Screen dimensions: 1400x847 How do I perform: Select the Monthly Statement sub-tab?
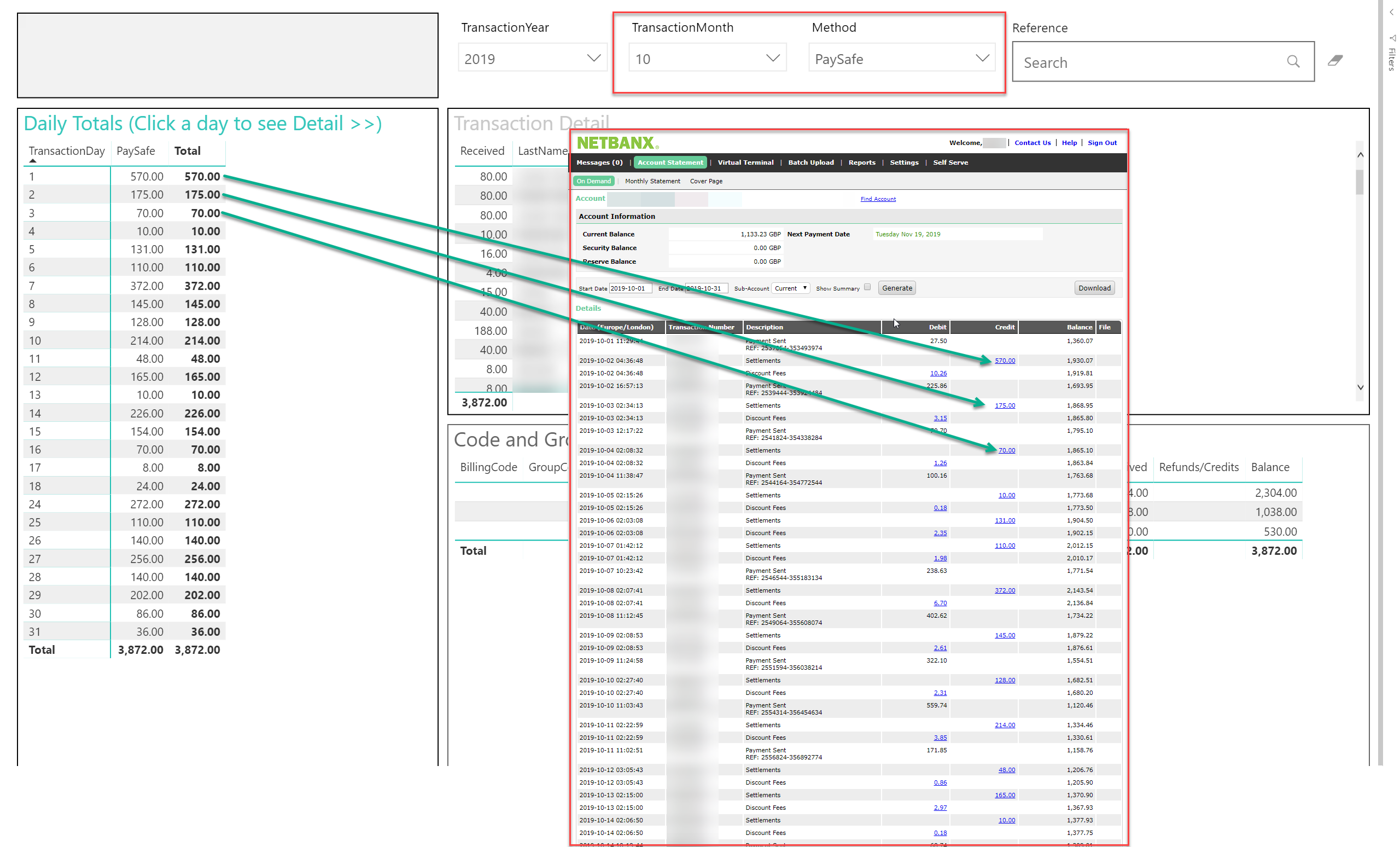tap(652, 181)
